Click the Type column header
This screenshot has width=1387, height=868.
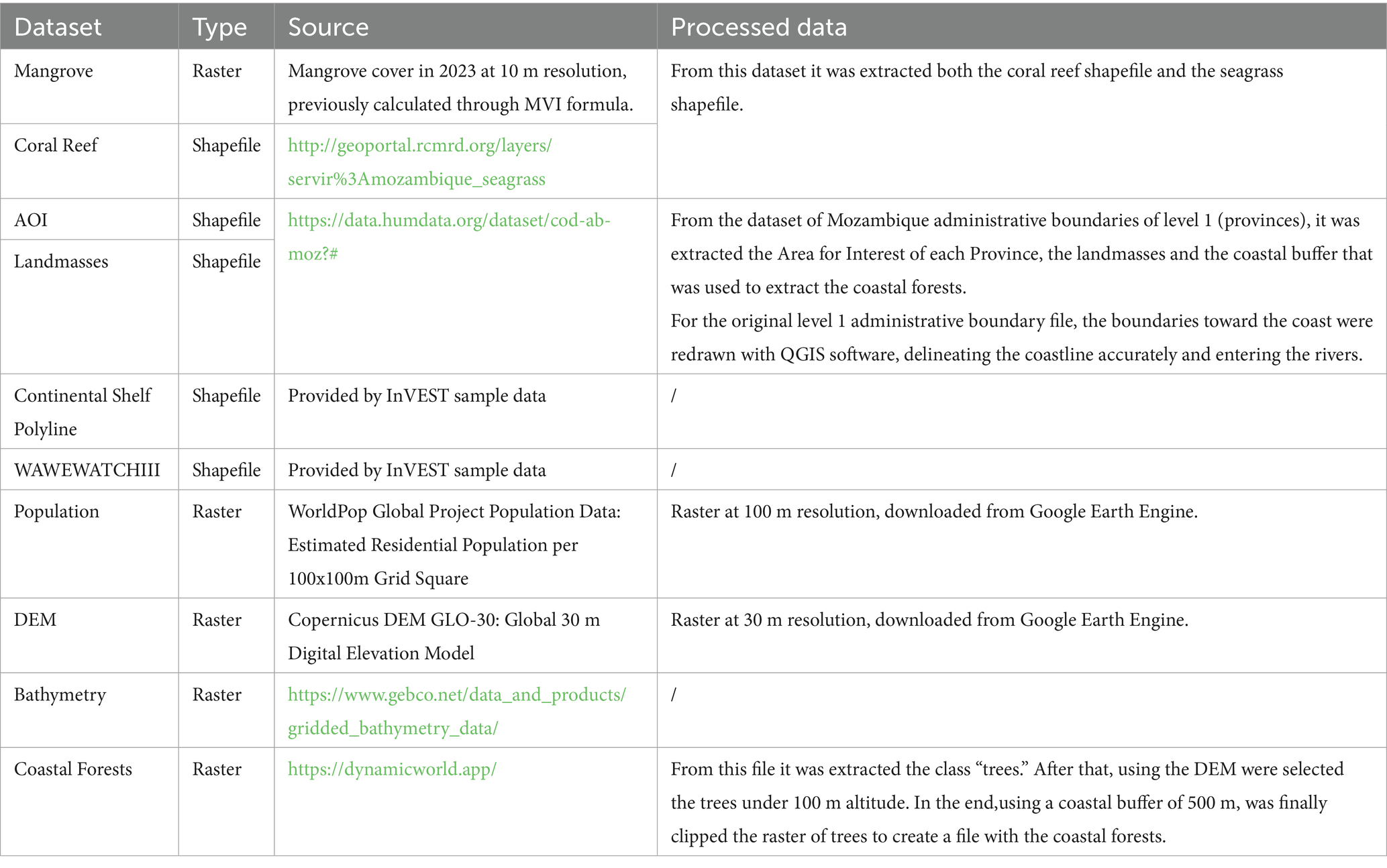tap(219, 27)
